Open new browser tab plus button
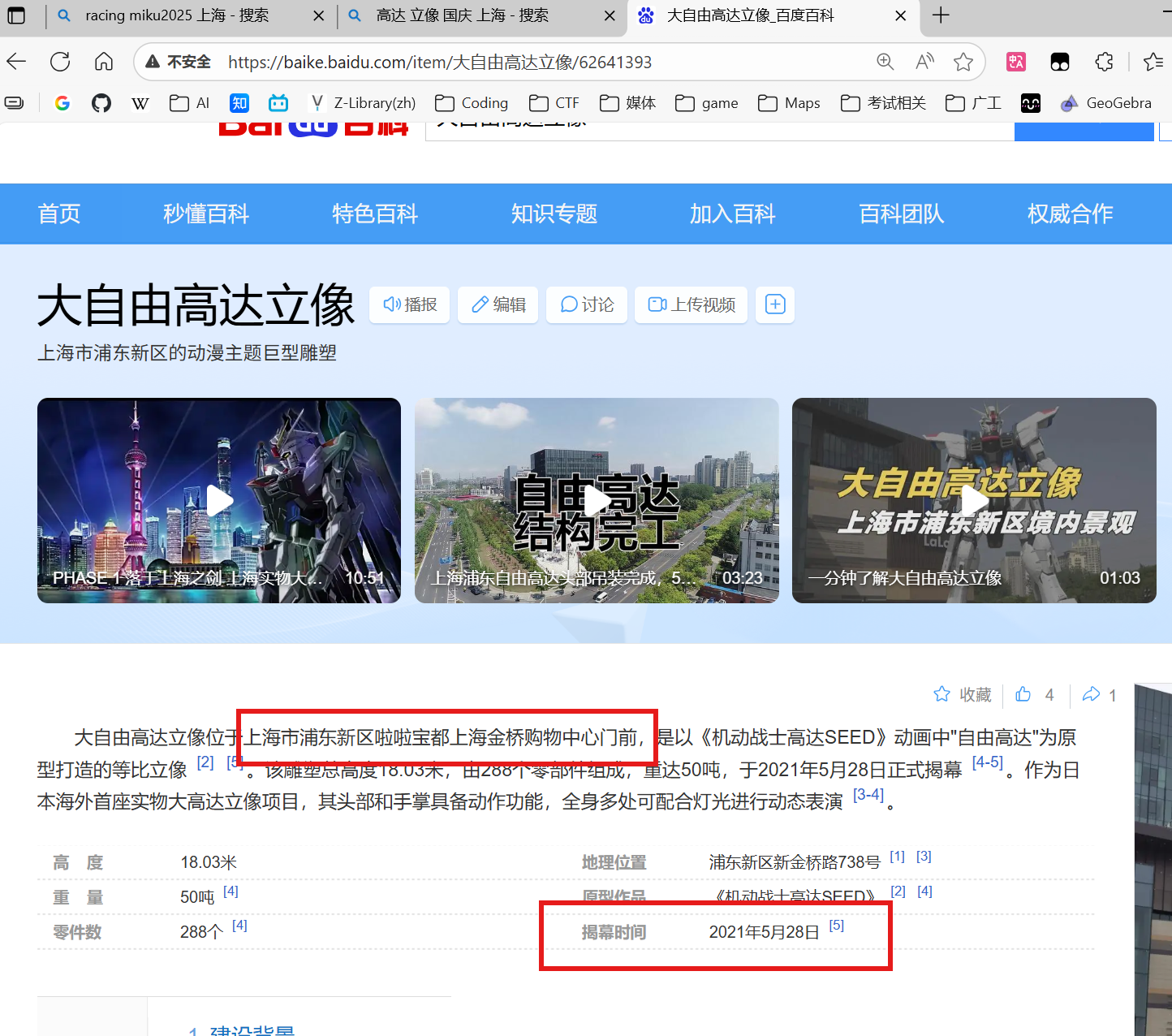Viewport: 1172px width, 1036px height. [x=941, y=15]
